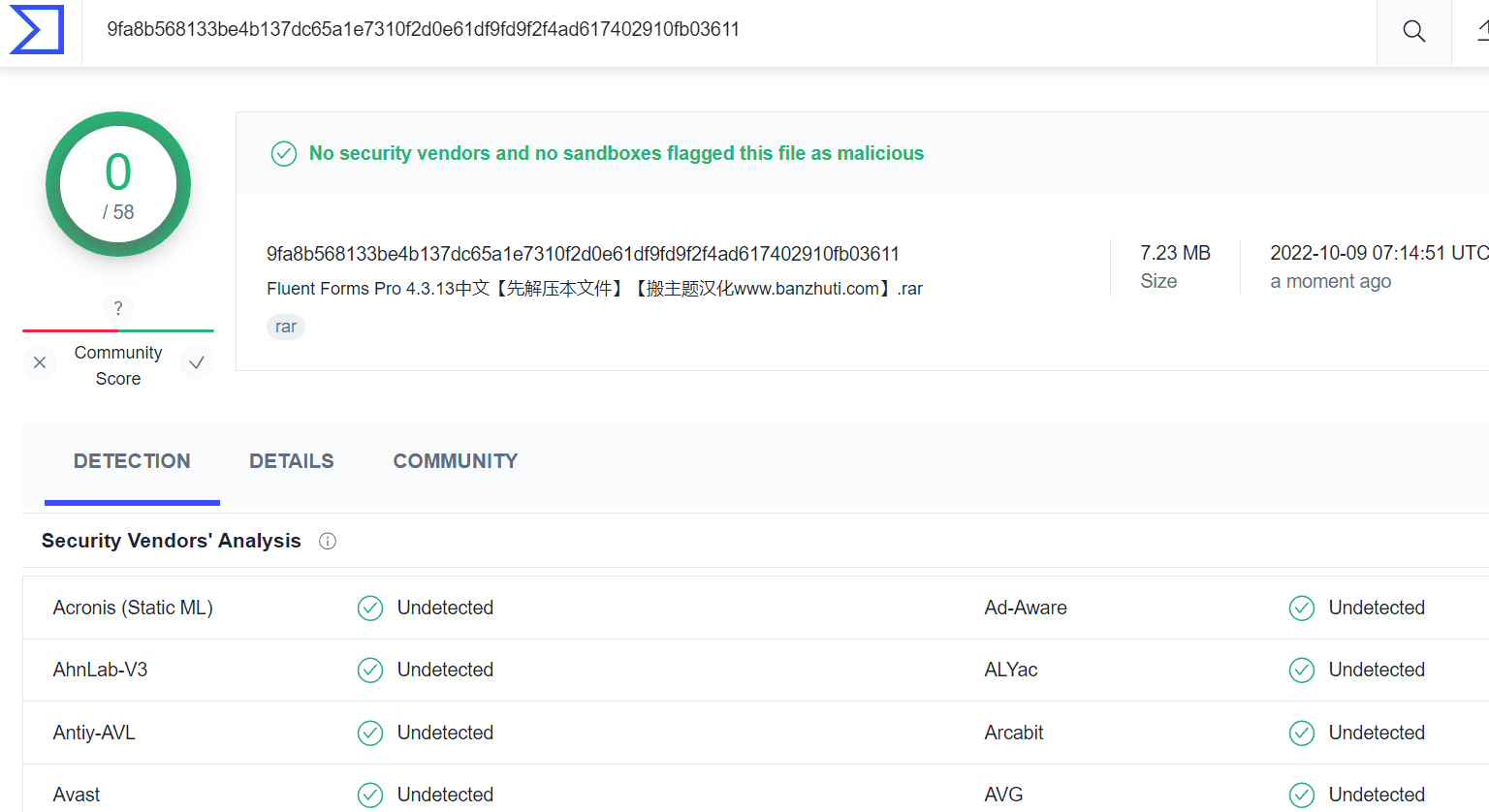Viewport: 1489px width, 812px height.
Task: Click the 2022-10-09 07:14:51 UTC timestamp
Action: (1379, 253)
